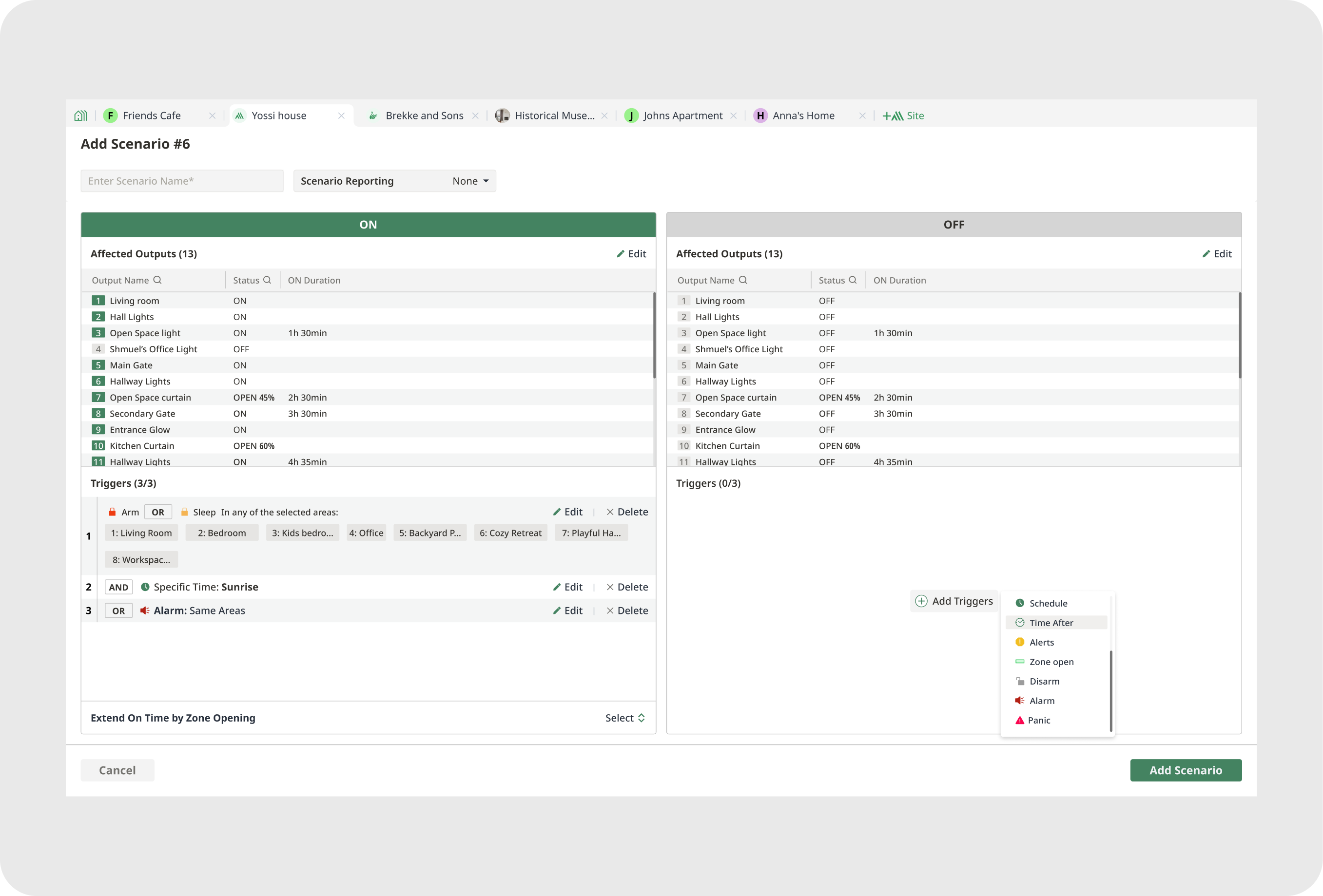Search Output Name in ON panel
1323x896 pixels.
pos(157,280)
